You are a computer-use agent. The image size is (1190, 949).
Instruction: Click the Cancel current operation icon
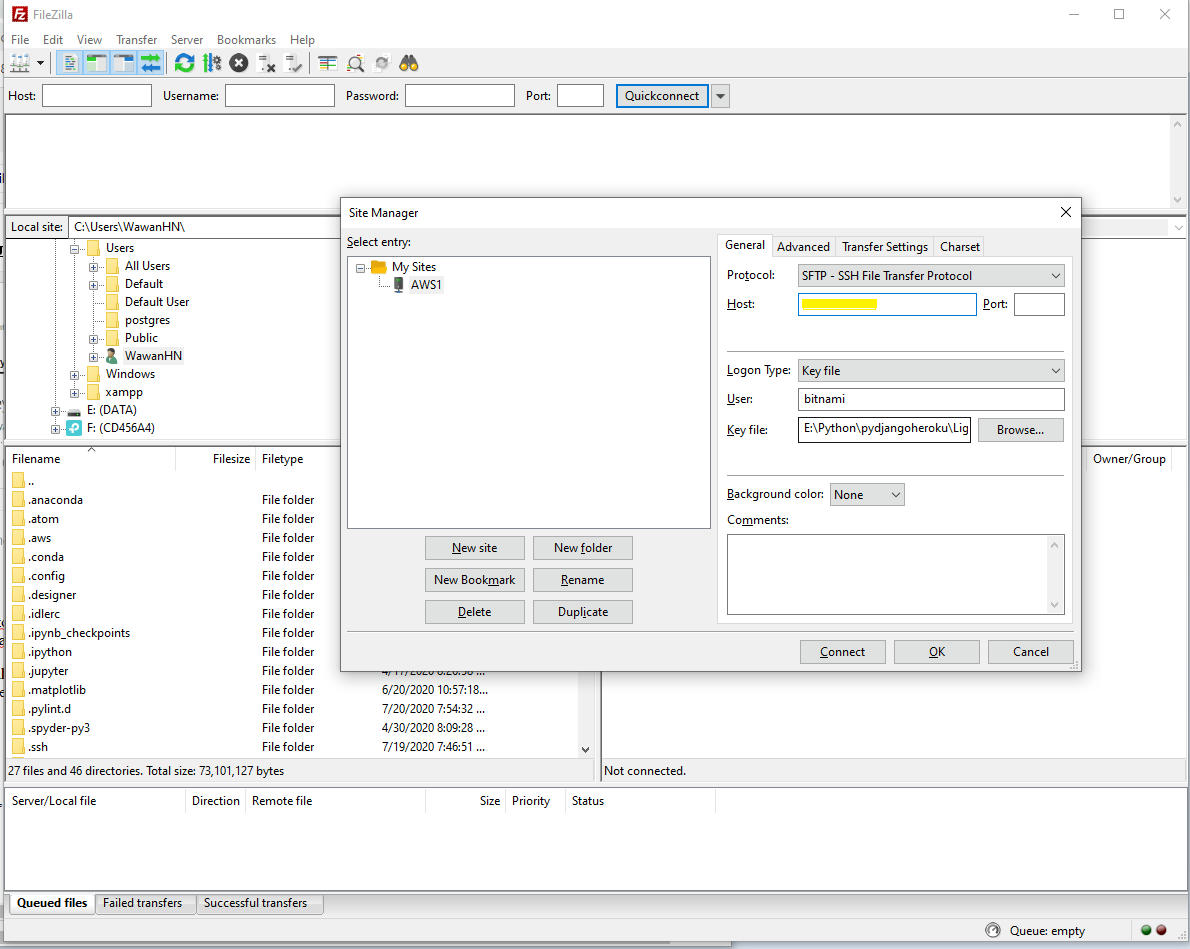click(239, 63)
